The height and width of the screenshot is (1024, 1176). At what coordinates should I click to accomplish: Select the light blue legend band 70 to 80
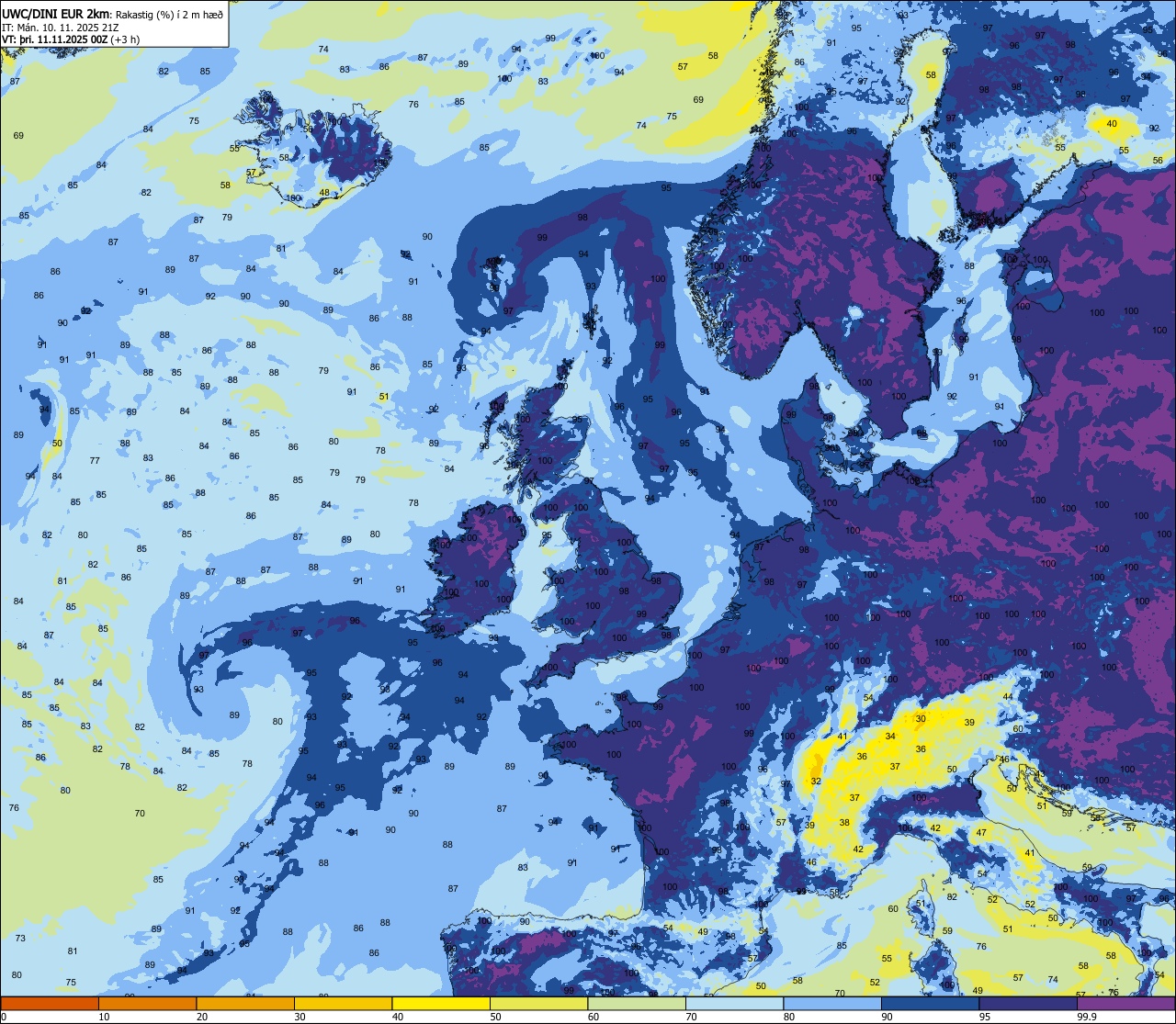click(x=734, y=1003)
